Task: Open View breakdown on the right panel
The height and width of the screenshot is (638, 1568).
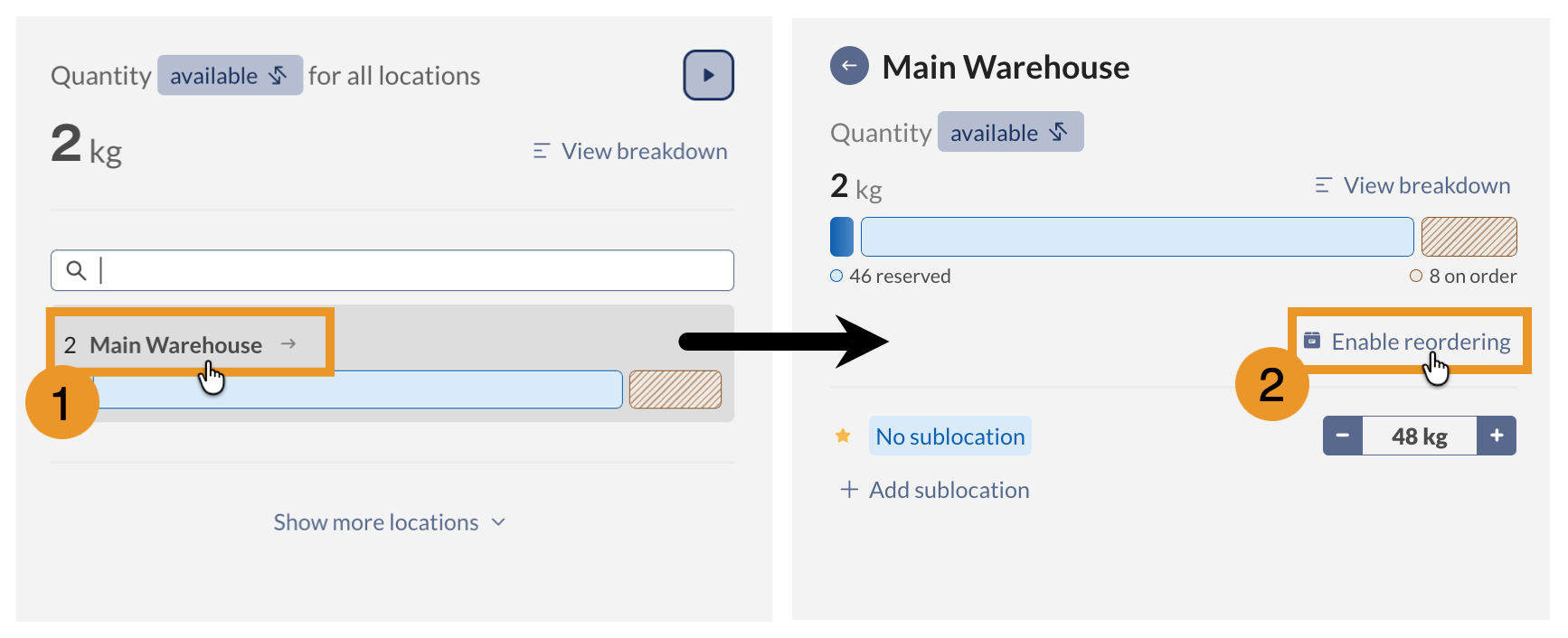Action: [x=1426, y=184]
